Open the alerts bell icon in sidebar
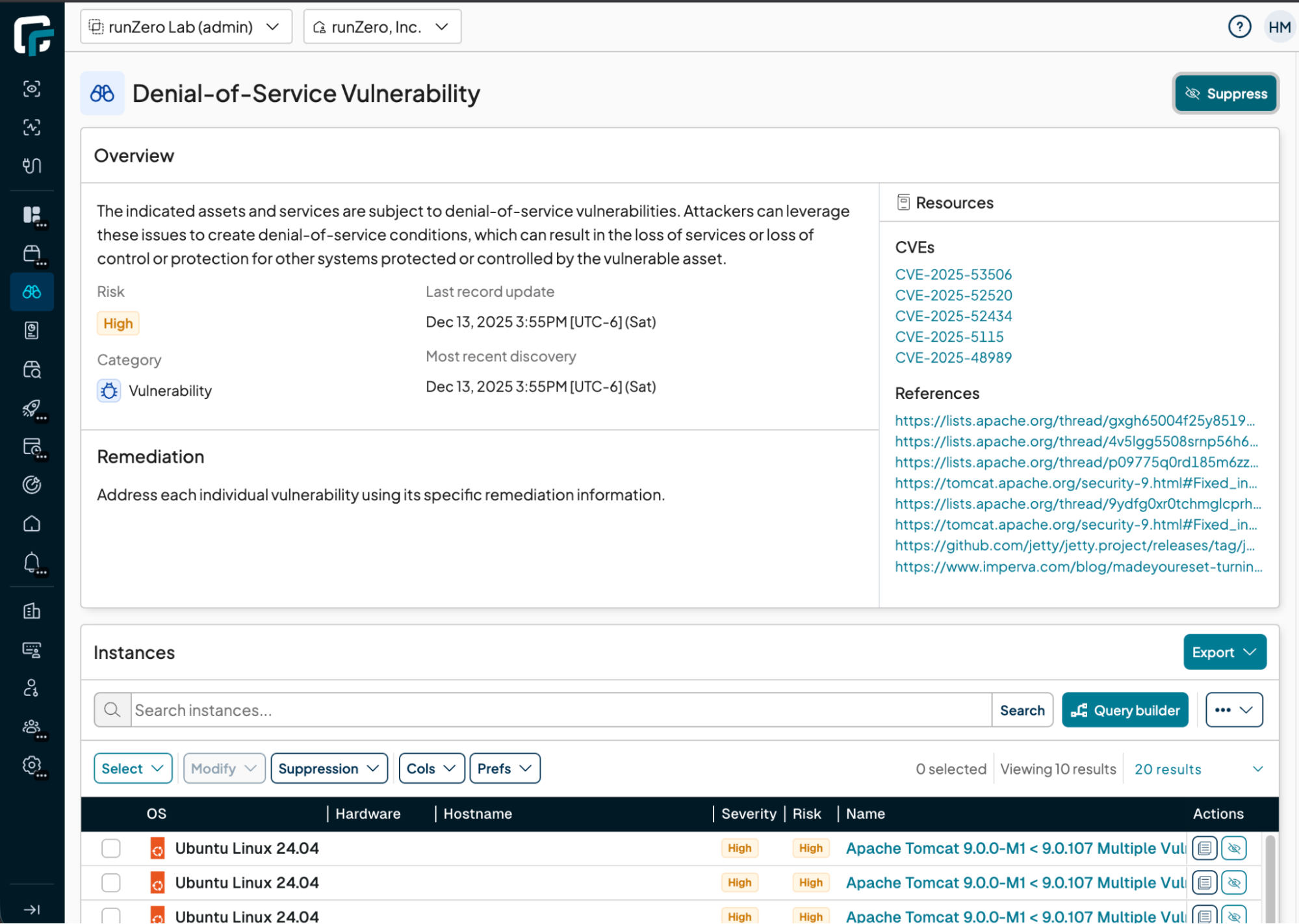 tap(32, 562)
